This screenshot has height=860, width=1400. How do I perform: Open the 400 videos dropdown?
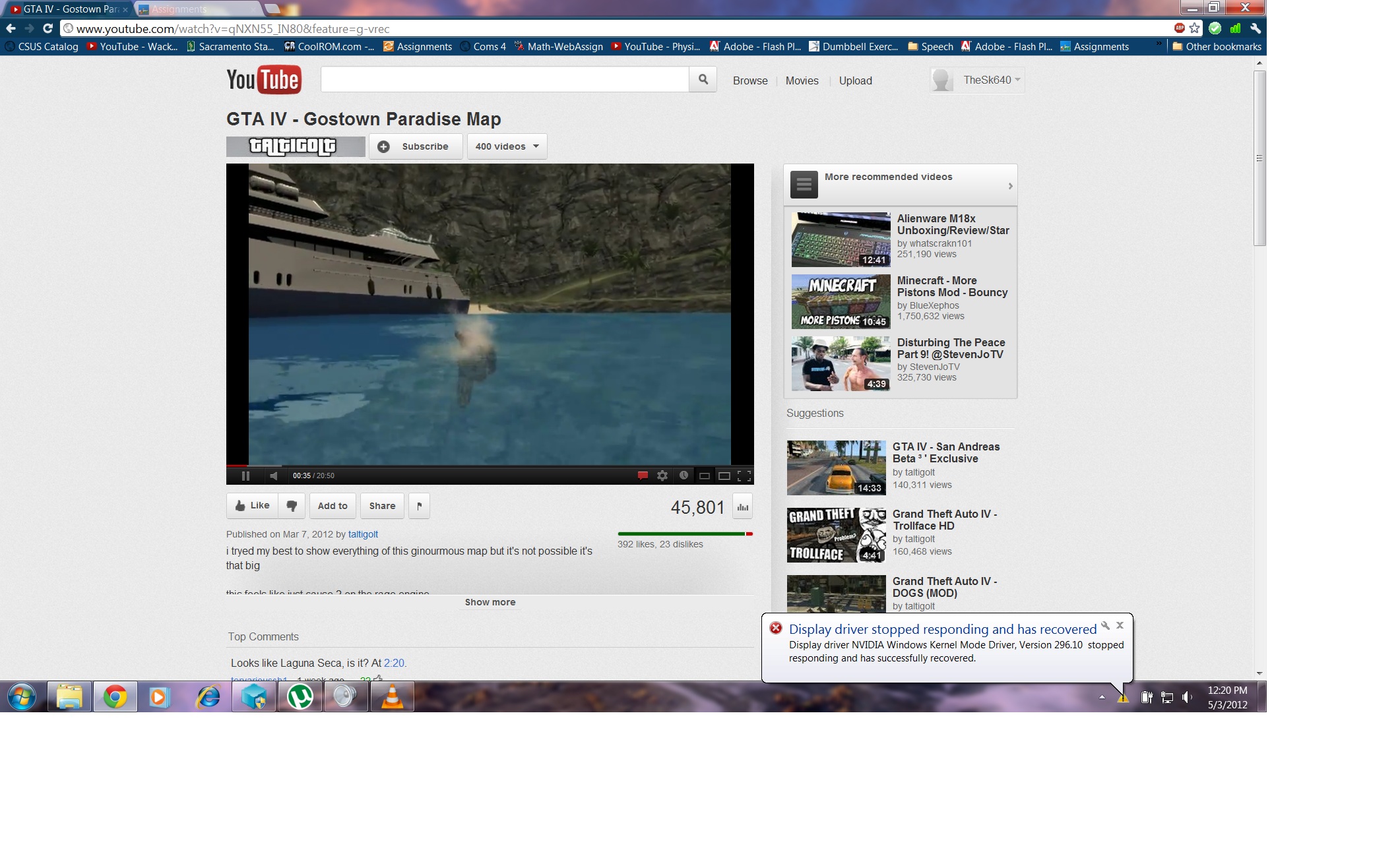tap(507, 146)
